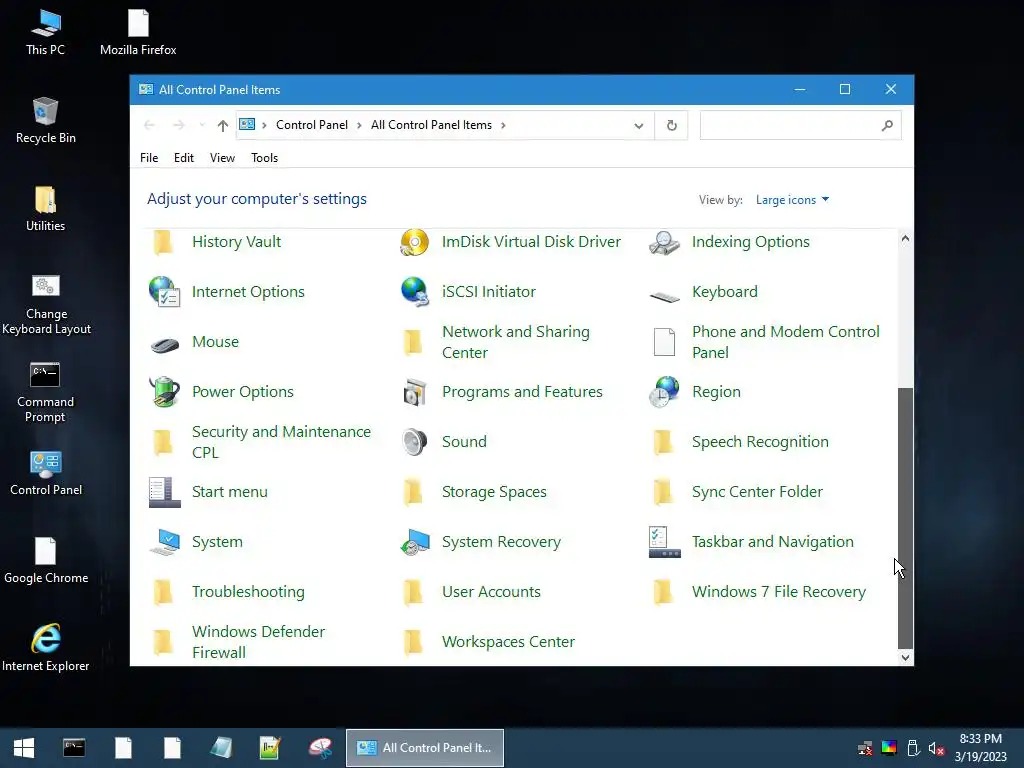Open the Indexing Options icon

point(664,242)
